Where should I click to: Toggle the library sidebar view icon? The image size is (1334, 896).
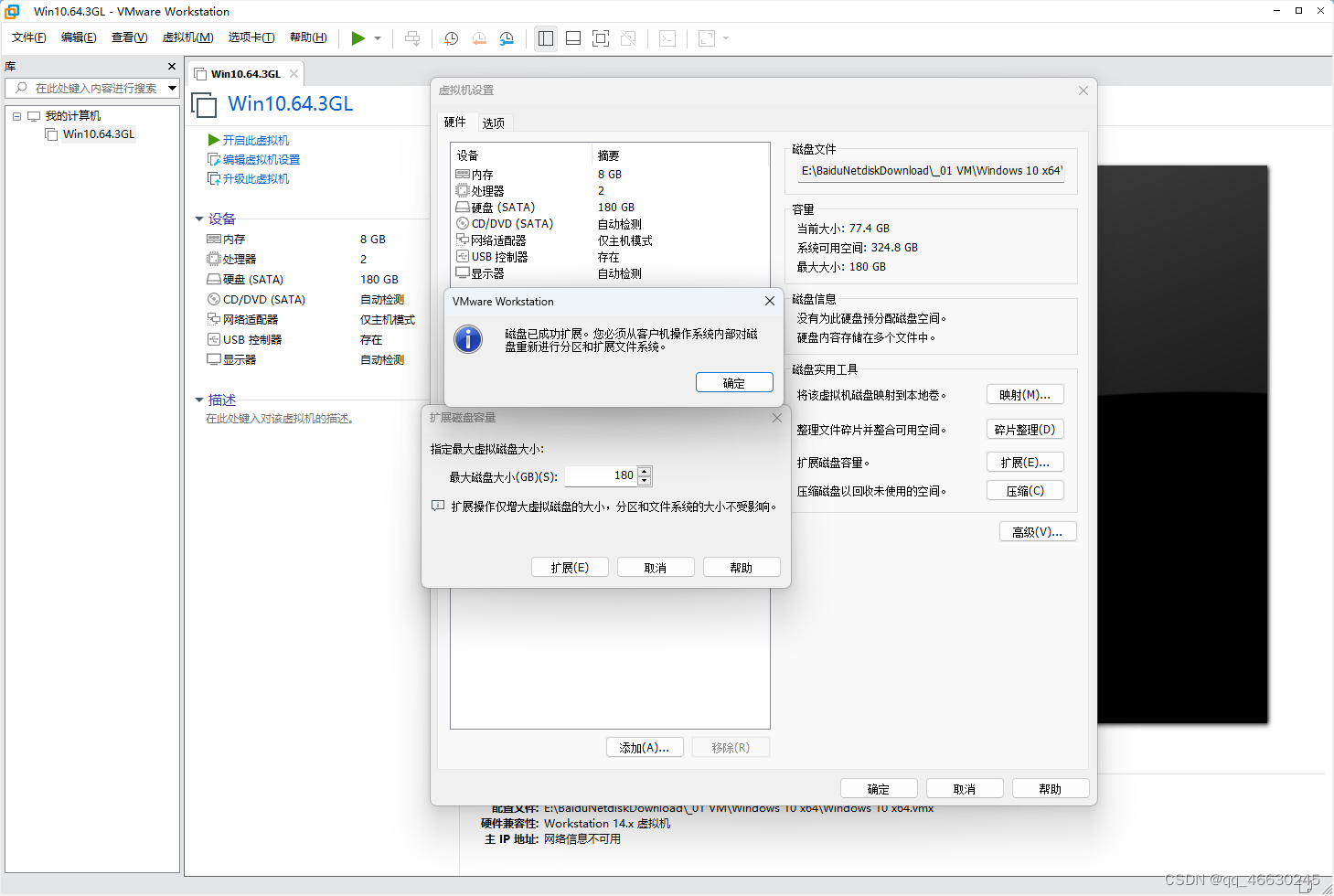[546, 38]
